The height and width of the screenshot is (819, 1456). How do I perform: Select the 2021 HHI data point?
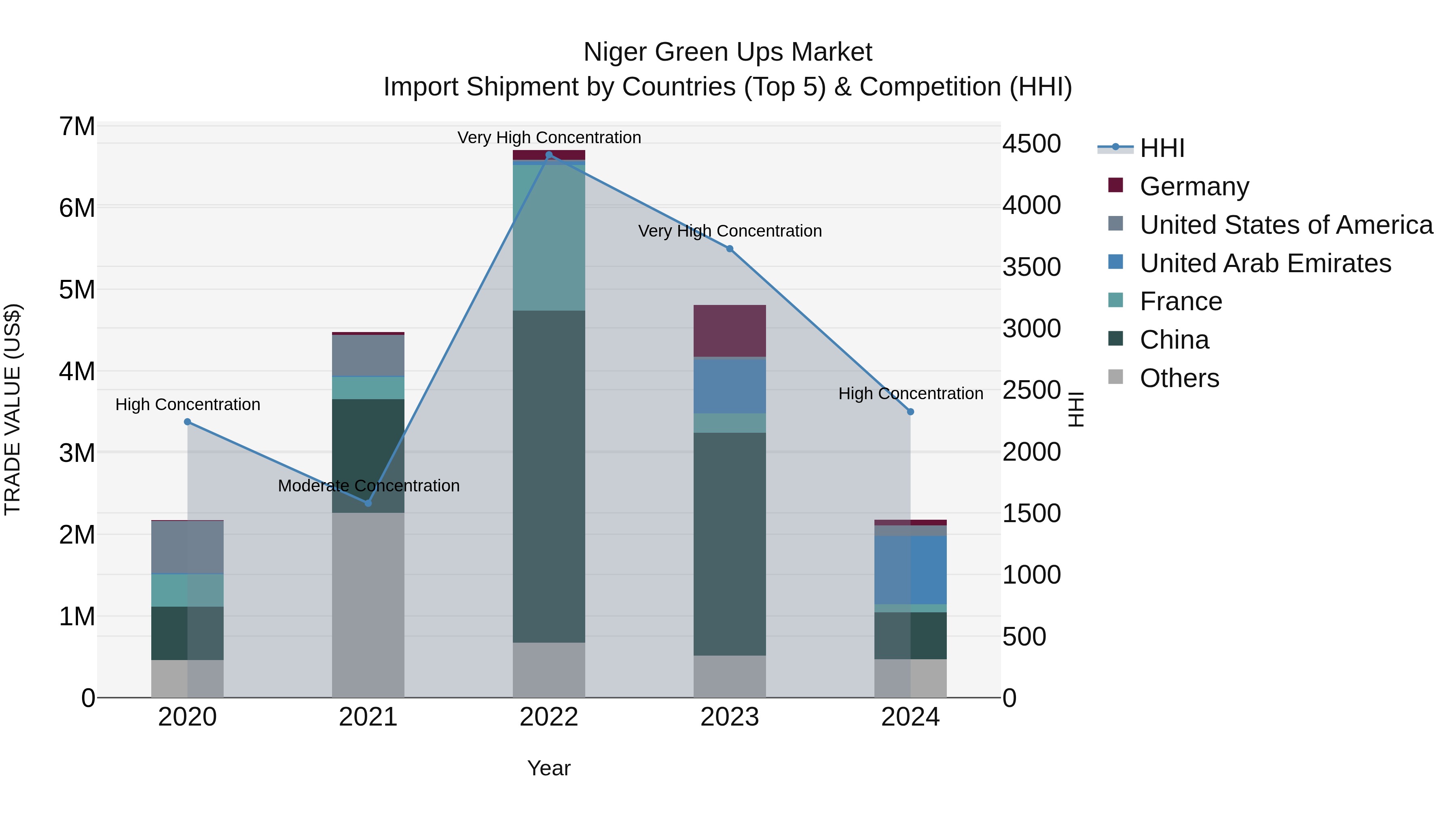[x=368, y=503]
